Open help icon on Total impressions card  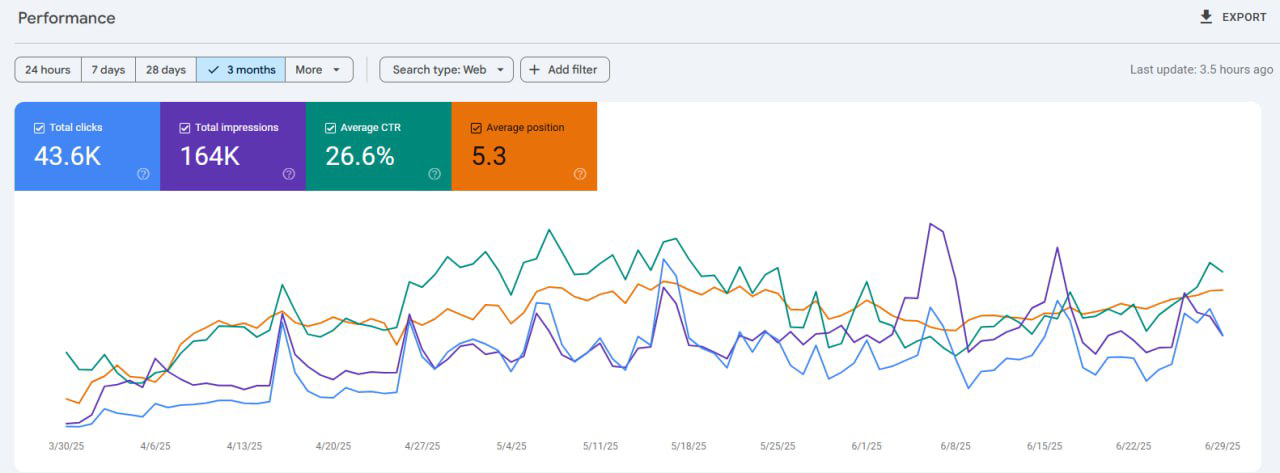289,174
